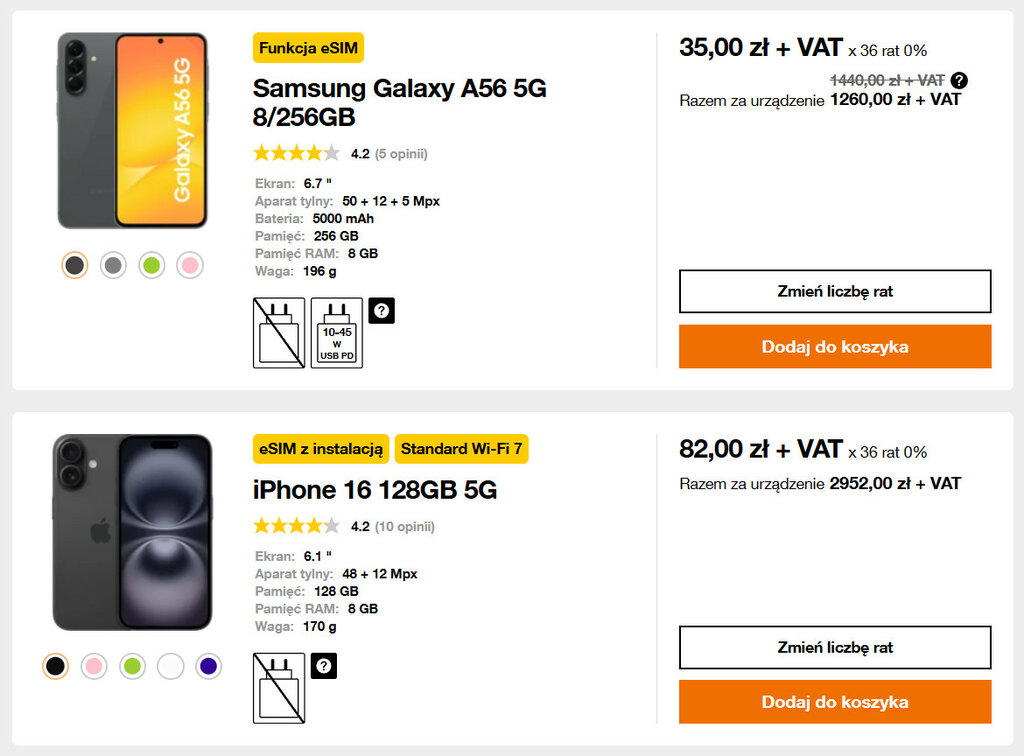Click the 10-45 W USB PD charger icon
Screen dimensions: 1024x756
pos(337,333)
